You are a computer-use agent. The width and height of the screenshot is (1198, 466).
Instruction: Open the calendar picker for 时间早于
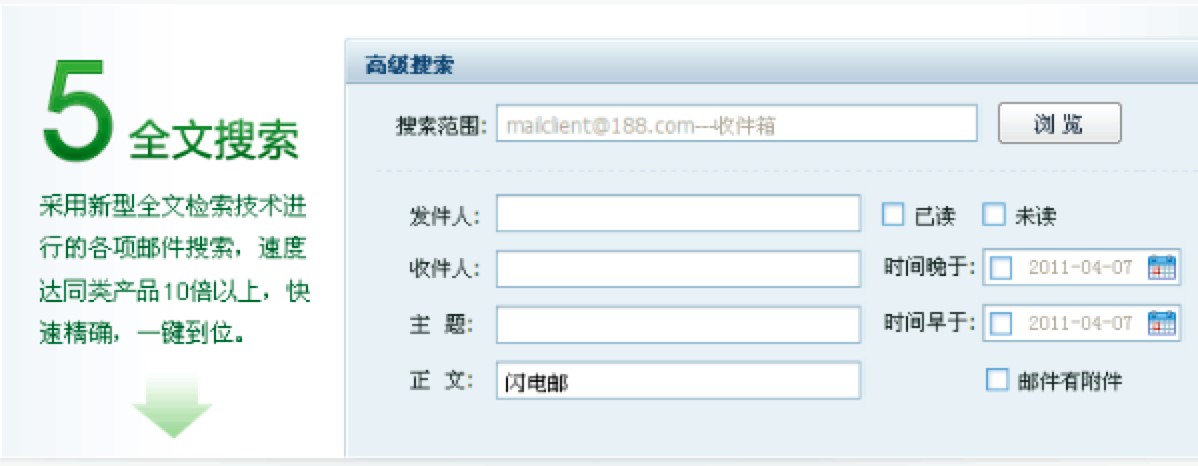coord(1161,323)
